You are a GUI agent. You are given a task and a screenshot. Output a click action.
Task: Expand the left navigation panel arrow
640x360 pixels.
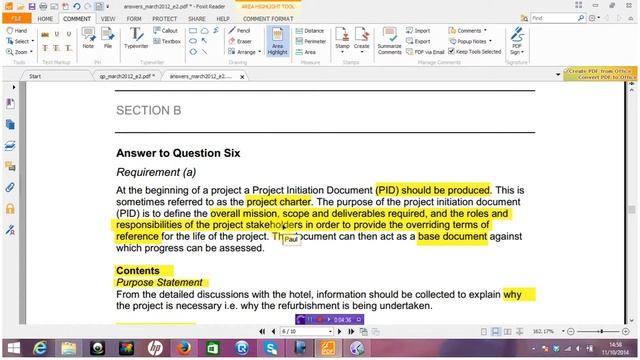point(13,87)
